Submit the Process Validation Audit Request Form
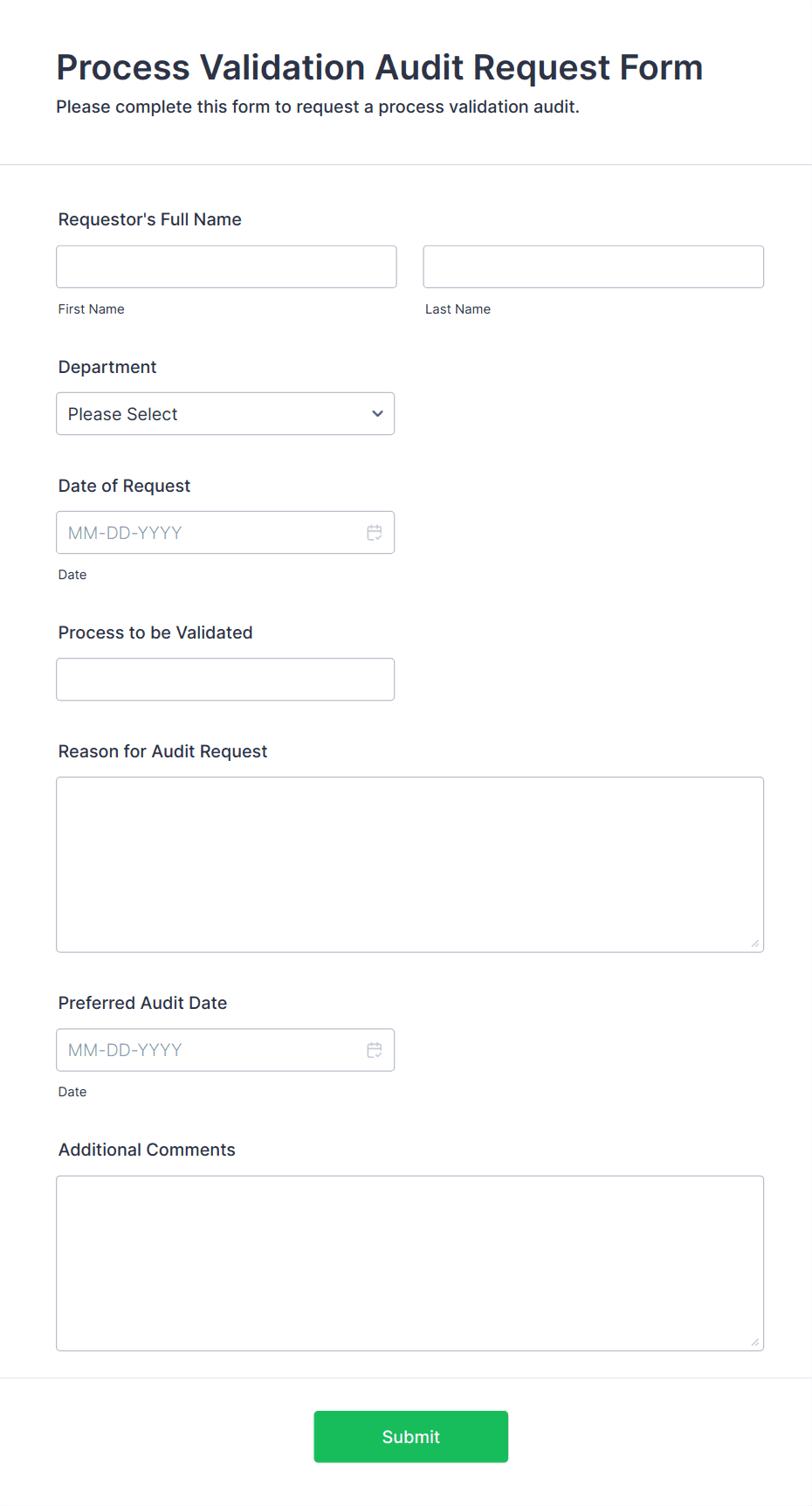 410,1436
